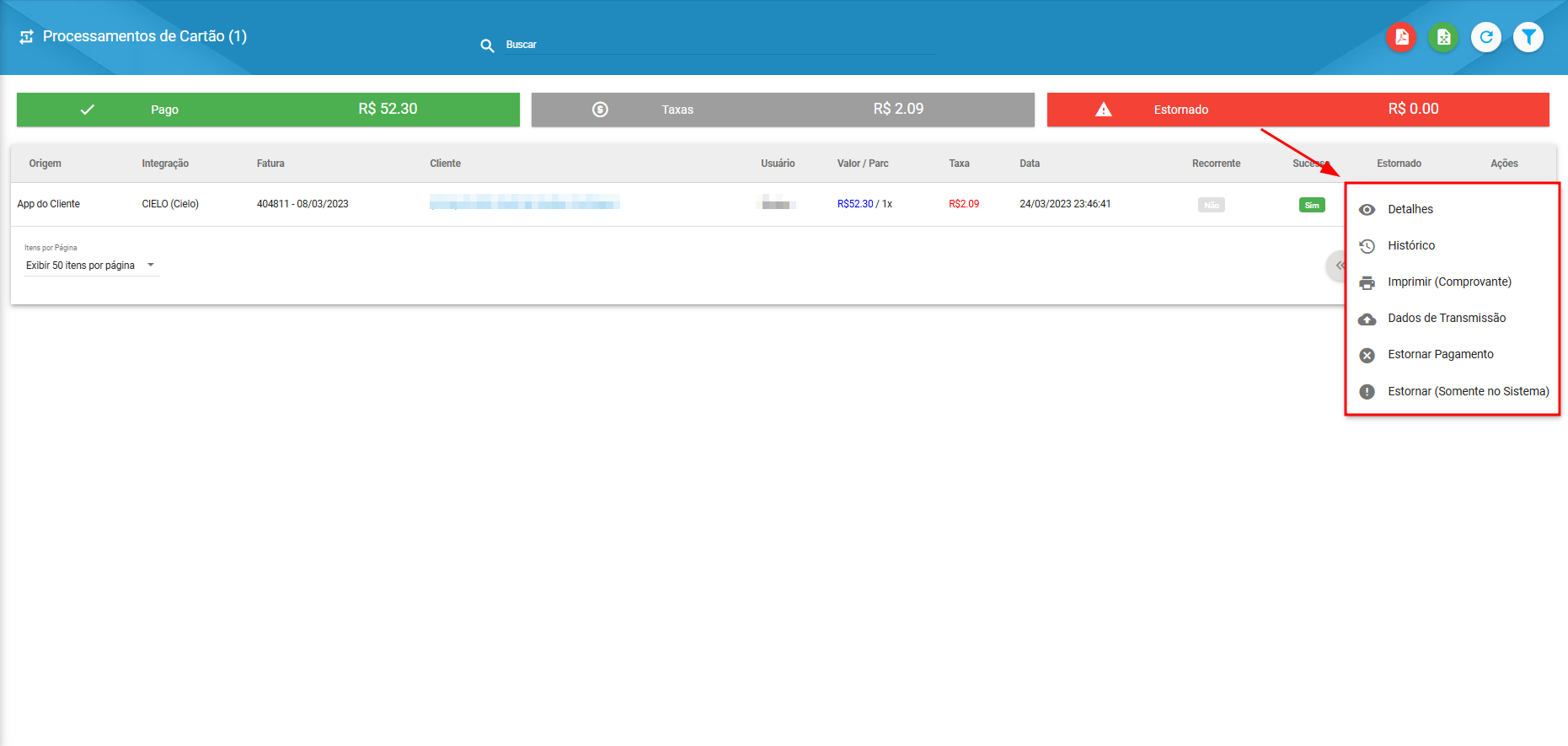
Task: Click the X circle icon for Estornar Pagamento
Action: (x=1367, y=355)
